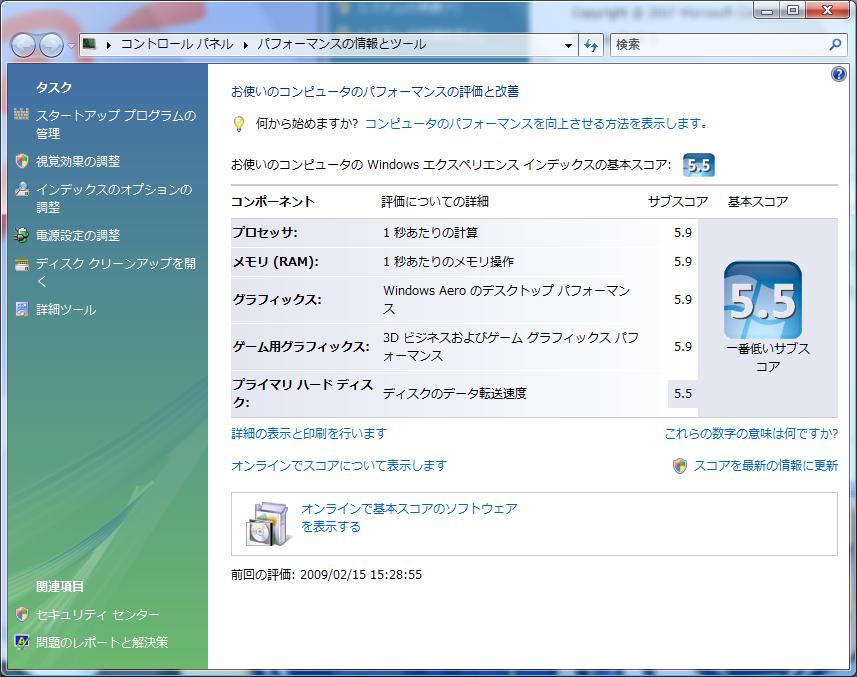
Task: Click the forward navigation arrow button
Action: 52,45
